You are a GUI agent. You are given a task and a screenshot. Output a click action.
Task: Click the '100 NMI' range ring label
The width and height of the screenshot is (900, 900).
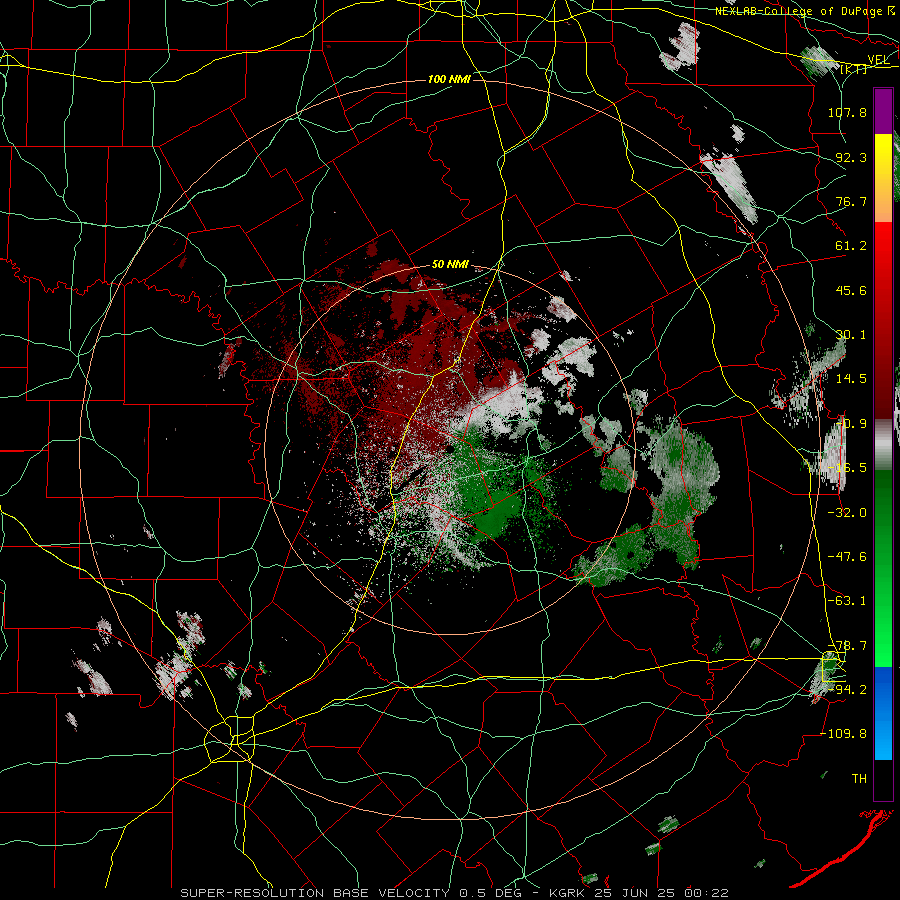[449, 79]
